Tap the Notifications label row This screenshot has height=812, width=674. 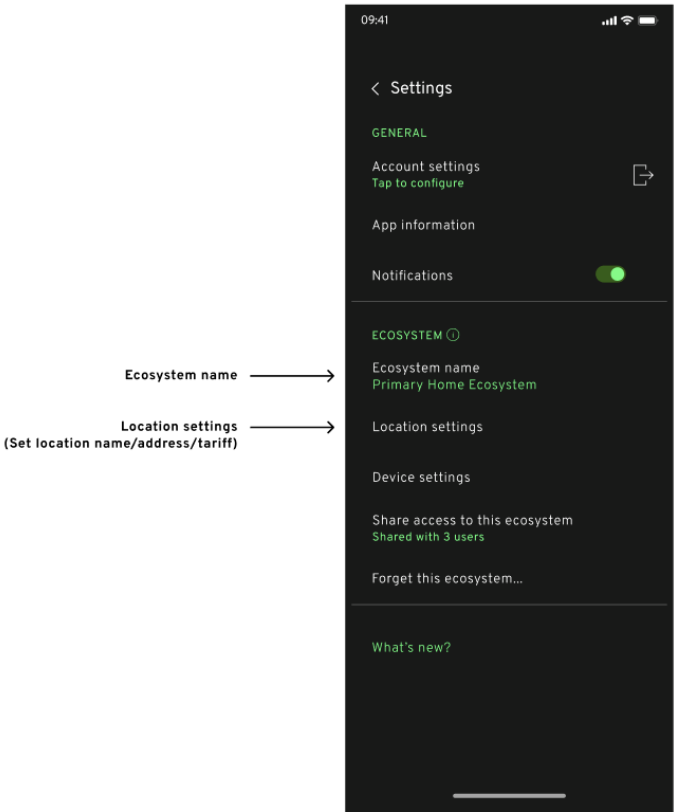point(509,276)
